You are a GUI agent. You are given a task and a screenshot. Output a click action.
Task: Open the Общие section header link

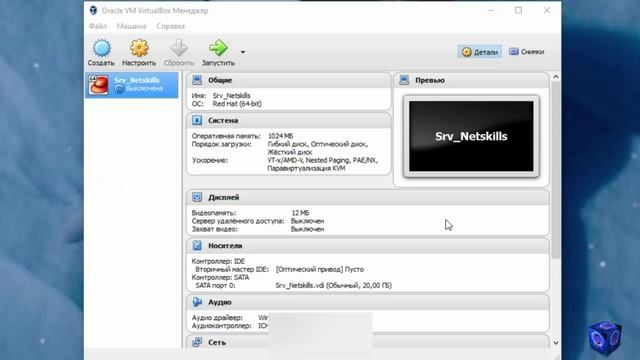(220, 80)
